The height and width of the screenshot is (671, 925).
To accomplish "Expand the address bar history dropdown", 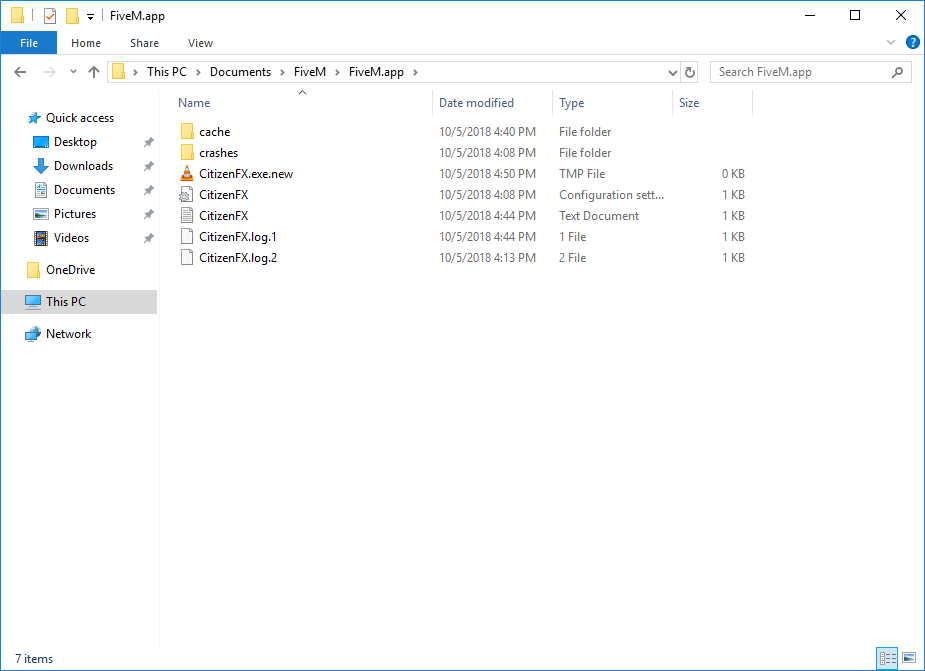I will coord(673,73).
